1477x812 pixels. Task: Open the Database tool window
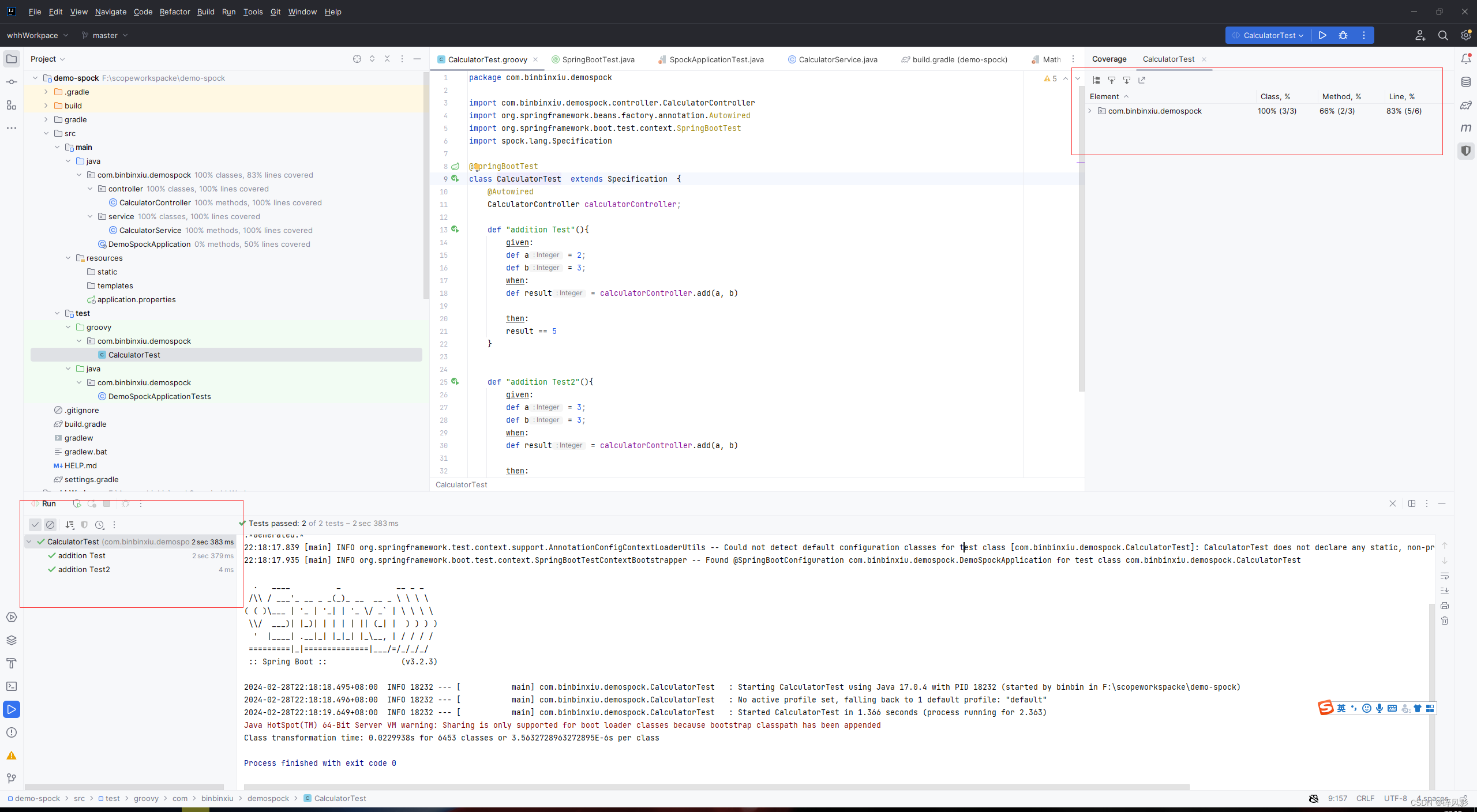click(1465, 82)
